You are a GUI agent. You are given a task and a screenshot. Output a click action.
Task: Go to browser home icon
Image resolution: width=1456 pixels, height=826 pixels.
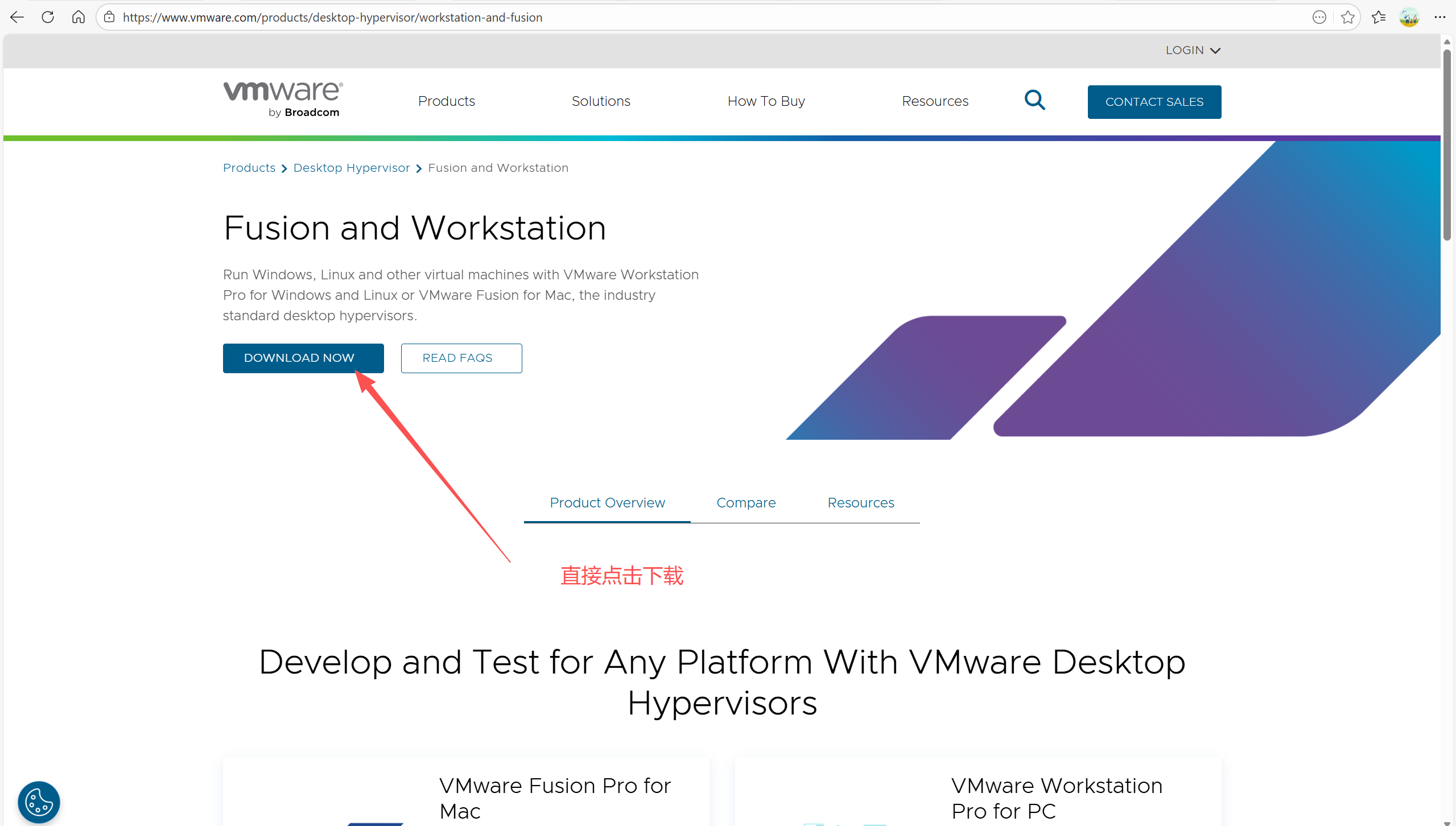coord(79,17)
